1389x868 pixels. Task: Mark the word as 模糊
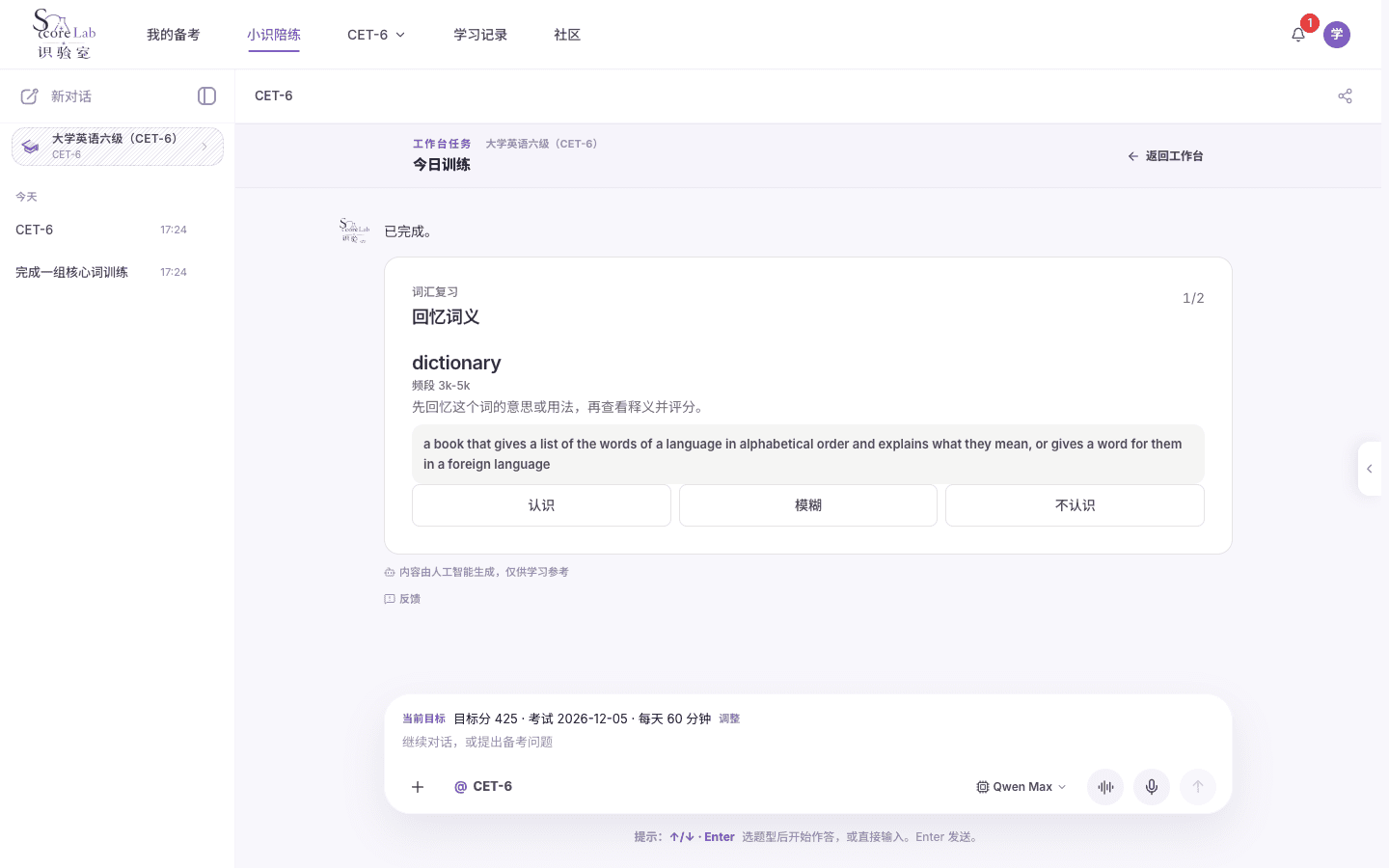[x=808, y=505]
